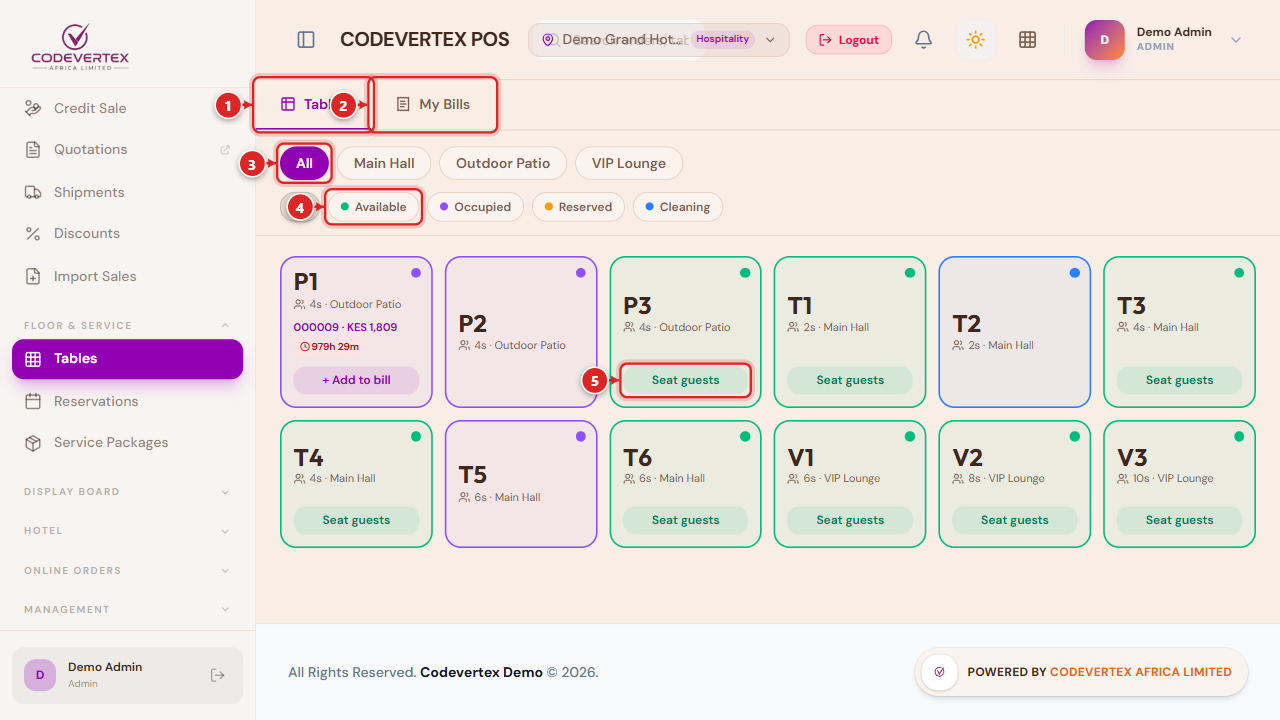Expand the Display Board section
Viewport: 1280px width, 720px height.
[x=128, y=492]
